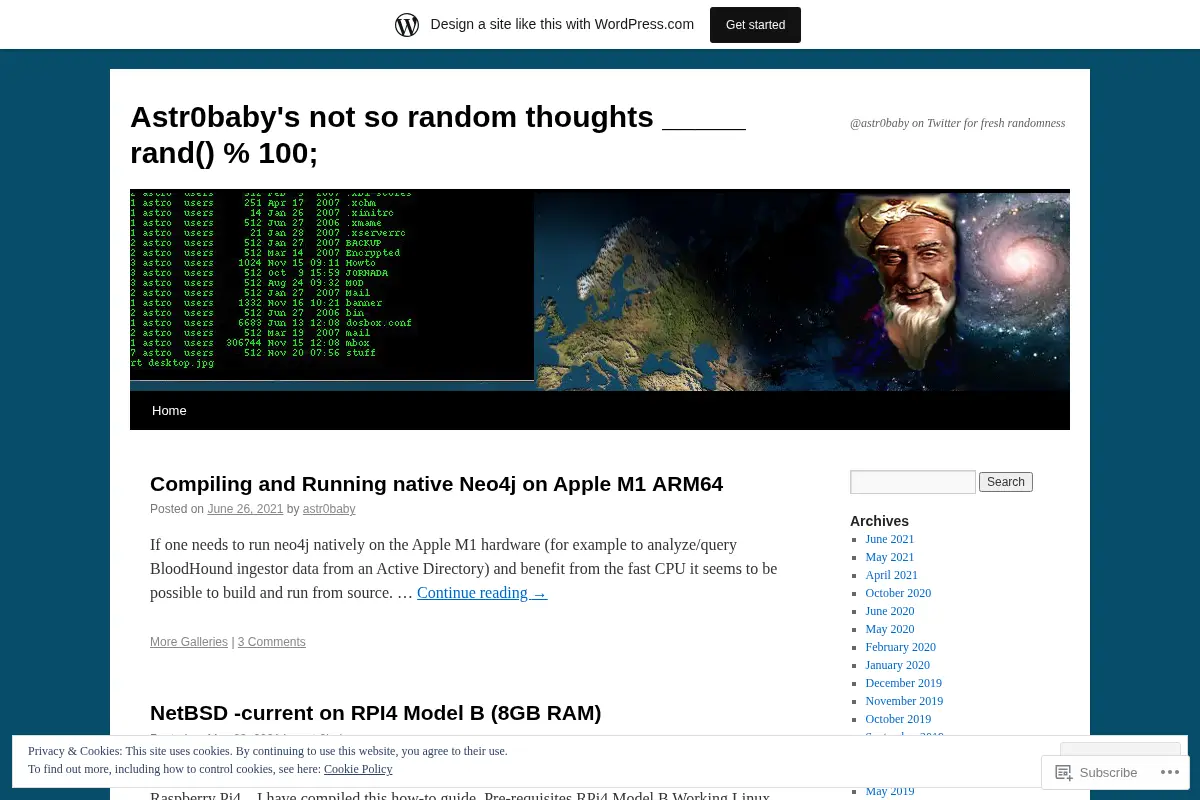The width and height of the screenshot is (1200, 800).
Task: Open the Neo4j on Apple M1 post title
Action: 436,484
